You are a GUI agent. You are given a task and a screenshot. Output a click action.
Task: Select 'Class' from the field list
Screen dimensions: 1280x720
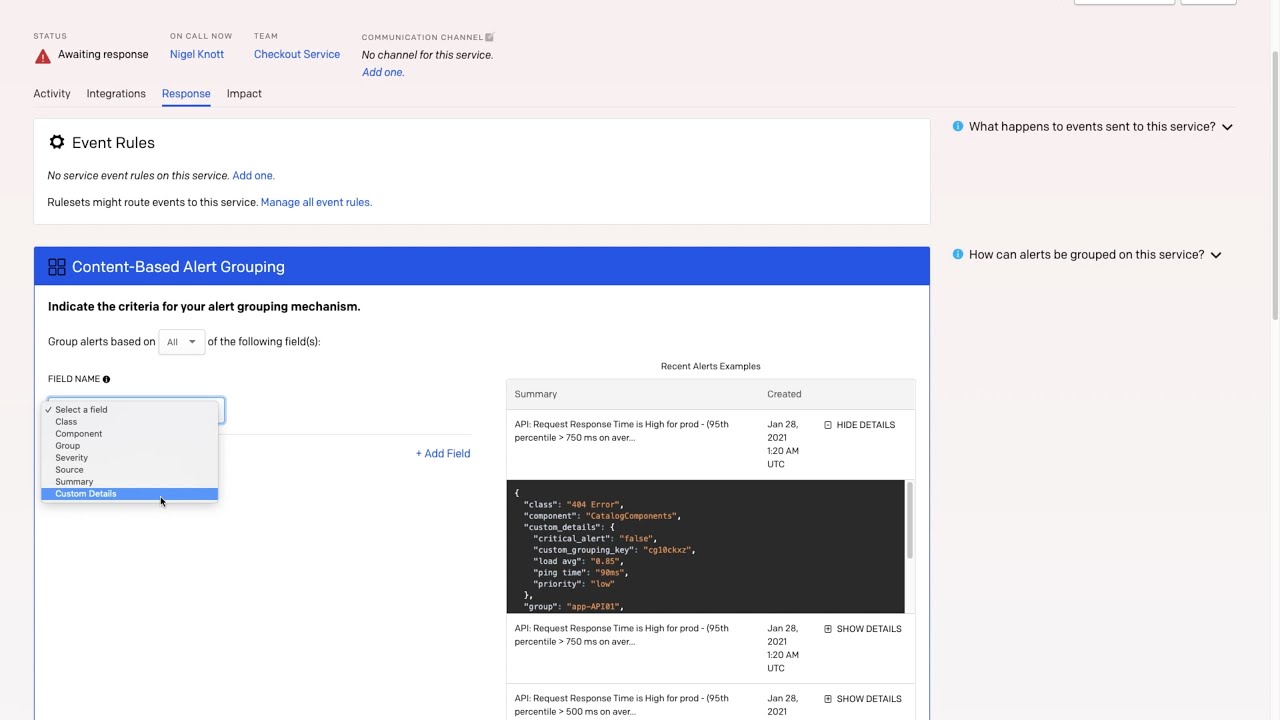click(130, 422)
